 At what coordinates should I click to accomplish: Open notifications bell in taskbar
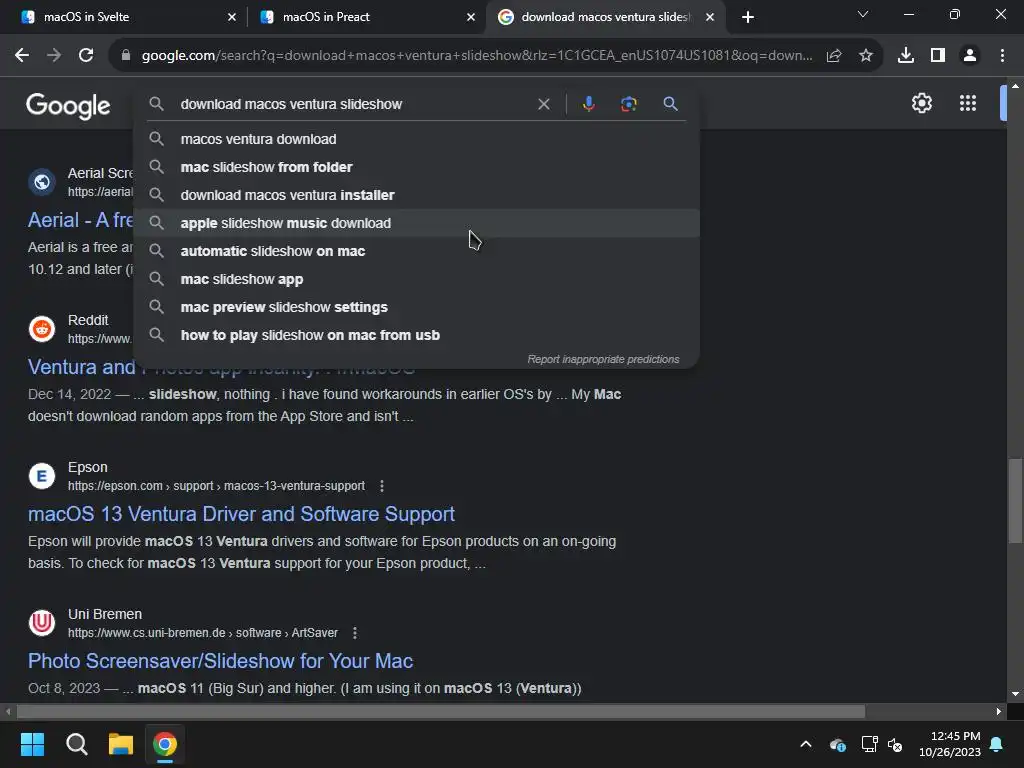pos(997,744)
